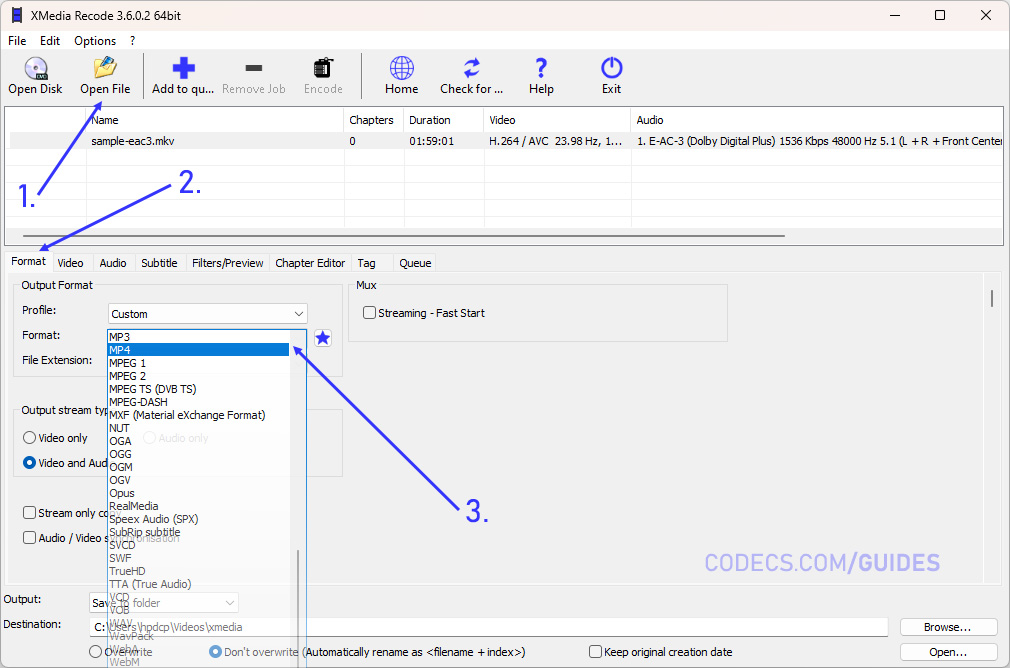Choose MP4 in the format list

tap(198, 350)
